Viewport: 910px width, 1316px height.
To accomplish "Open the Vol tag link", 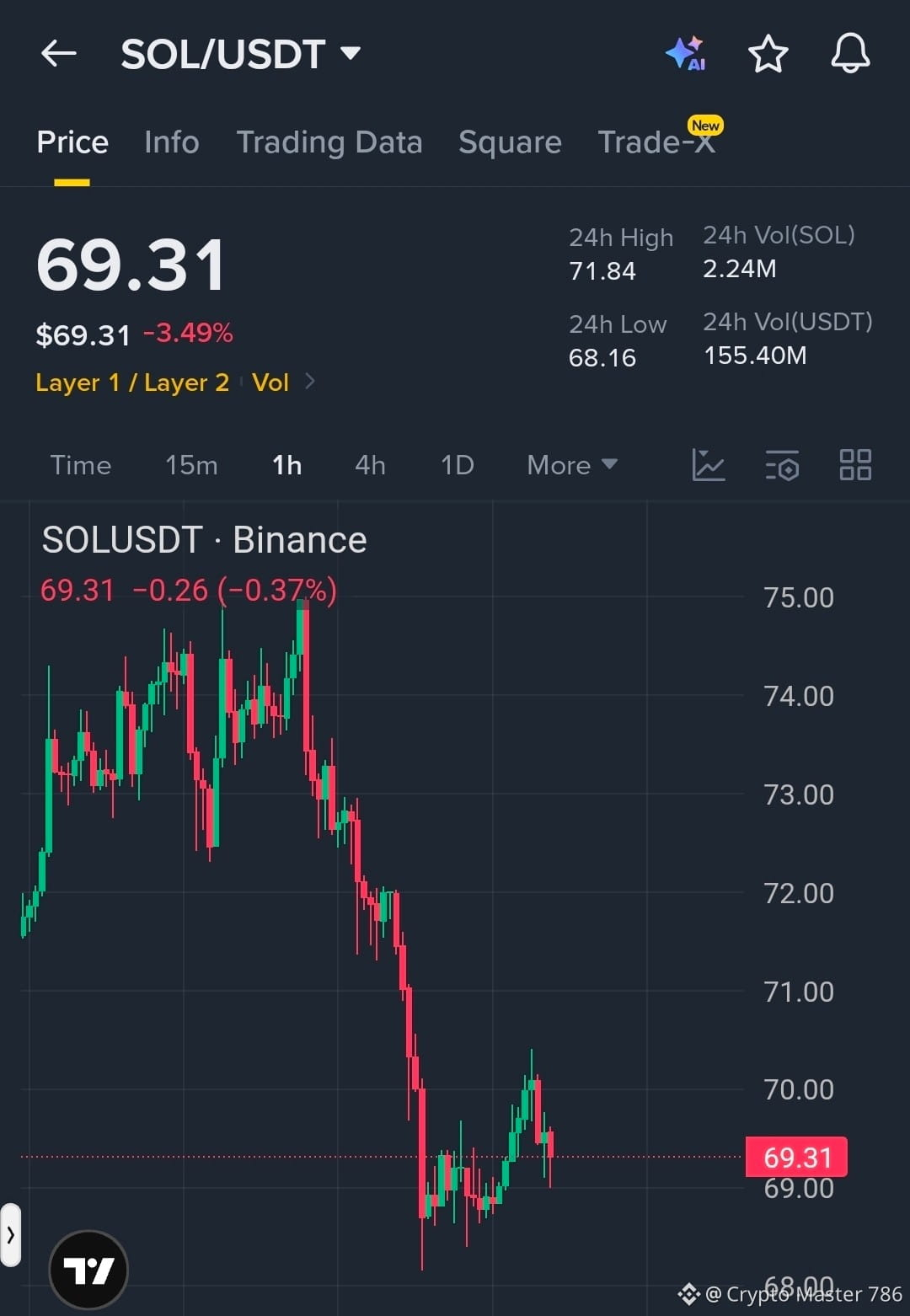I will coord(270,382).
